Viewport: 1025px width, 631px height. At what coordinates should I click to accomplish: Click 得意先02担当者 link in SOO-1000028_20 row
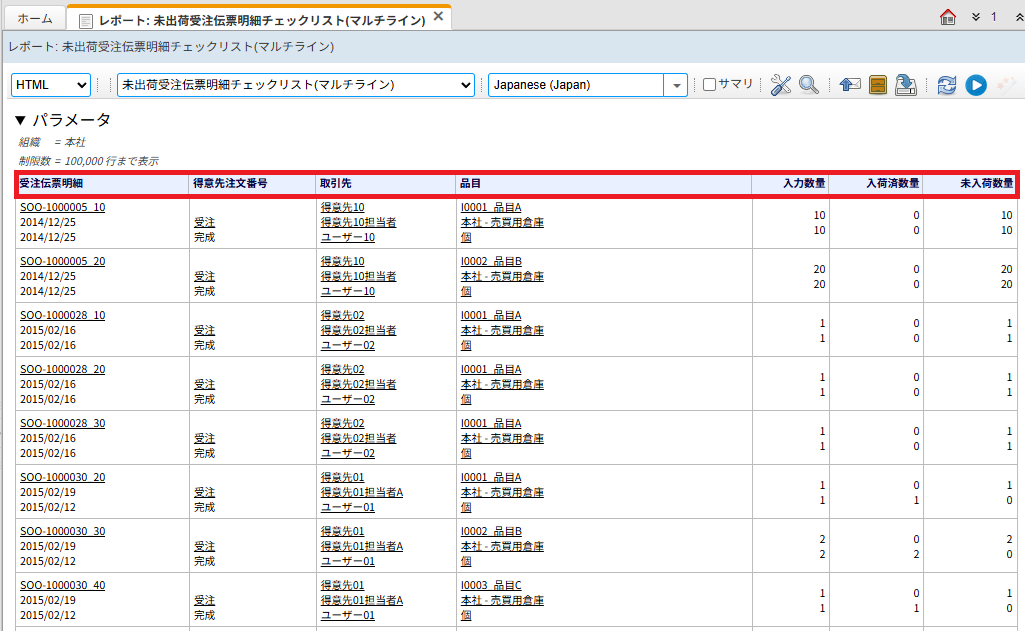[358, 384]
